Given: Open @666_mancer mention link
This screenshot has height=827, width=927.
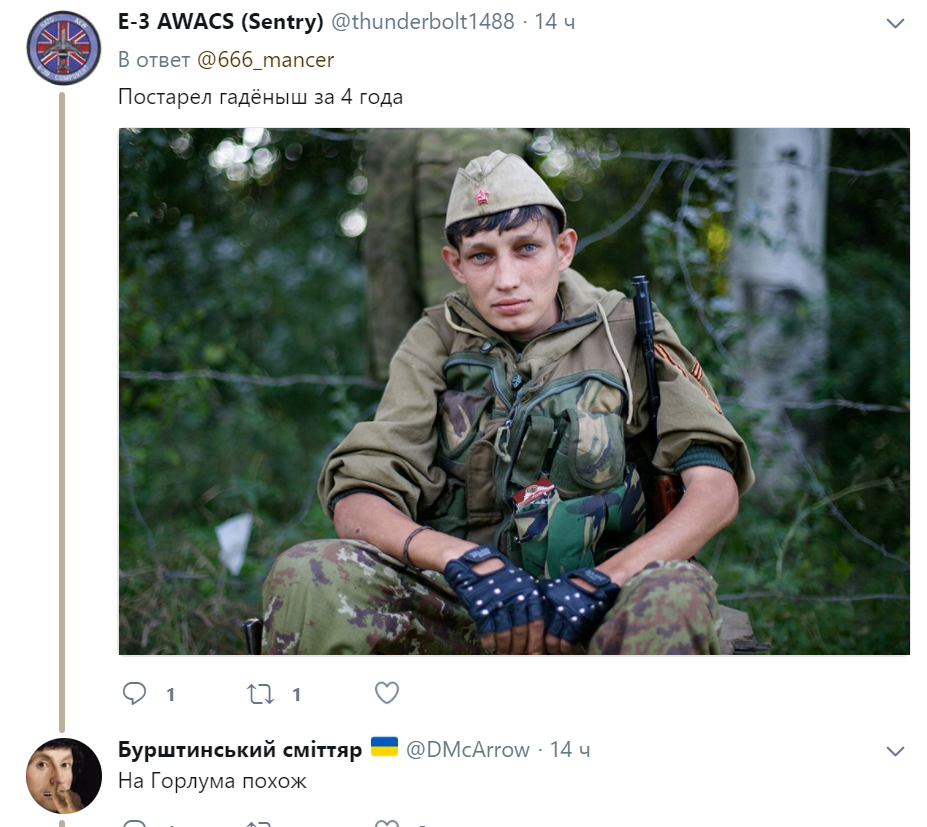Looking at the screenshot, I should [265, 60].
